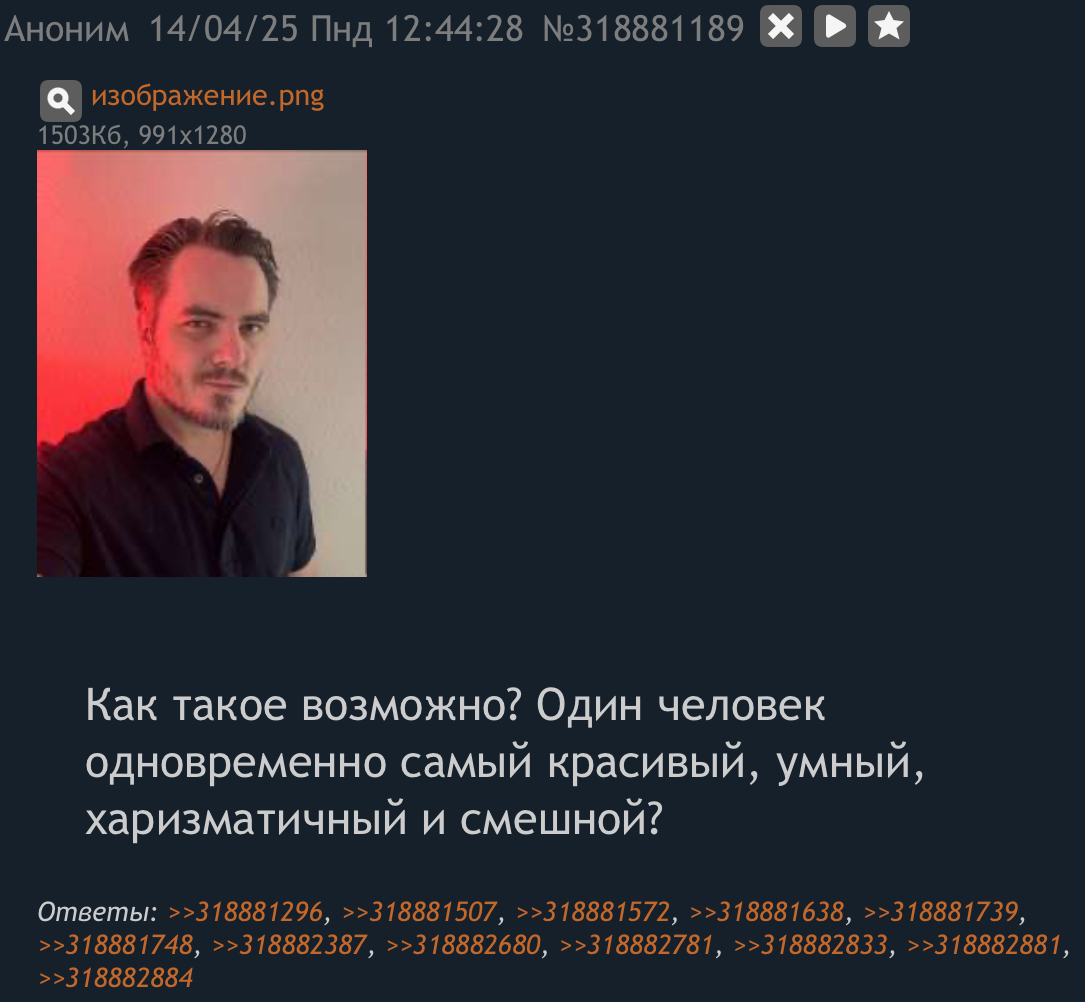This screenshot has width=1085, height=1002.
Task: Open reply >>318882833
Action: (810, 945)
